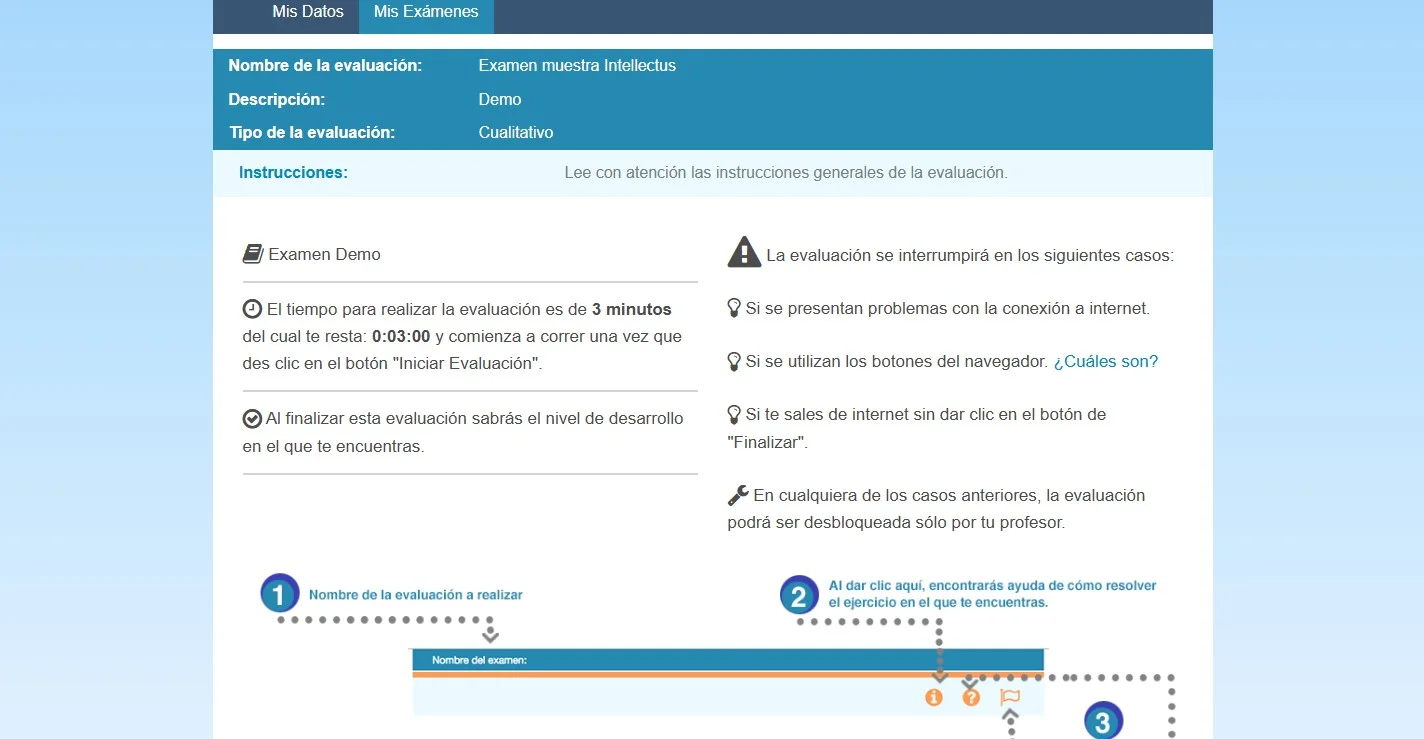This screenshot has height=739, width=1424.
Task: Click the book icon beside Examen Demo
Action: click(253, 254)
